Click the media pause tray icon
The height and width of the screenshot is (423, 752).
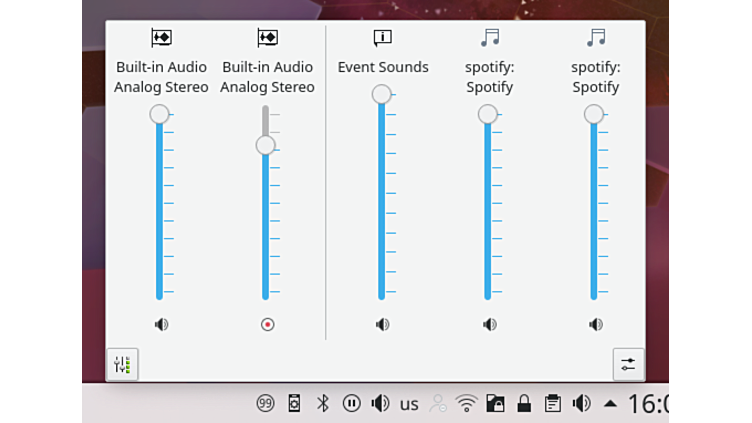pos(352,404)
